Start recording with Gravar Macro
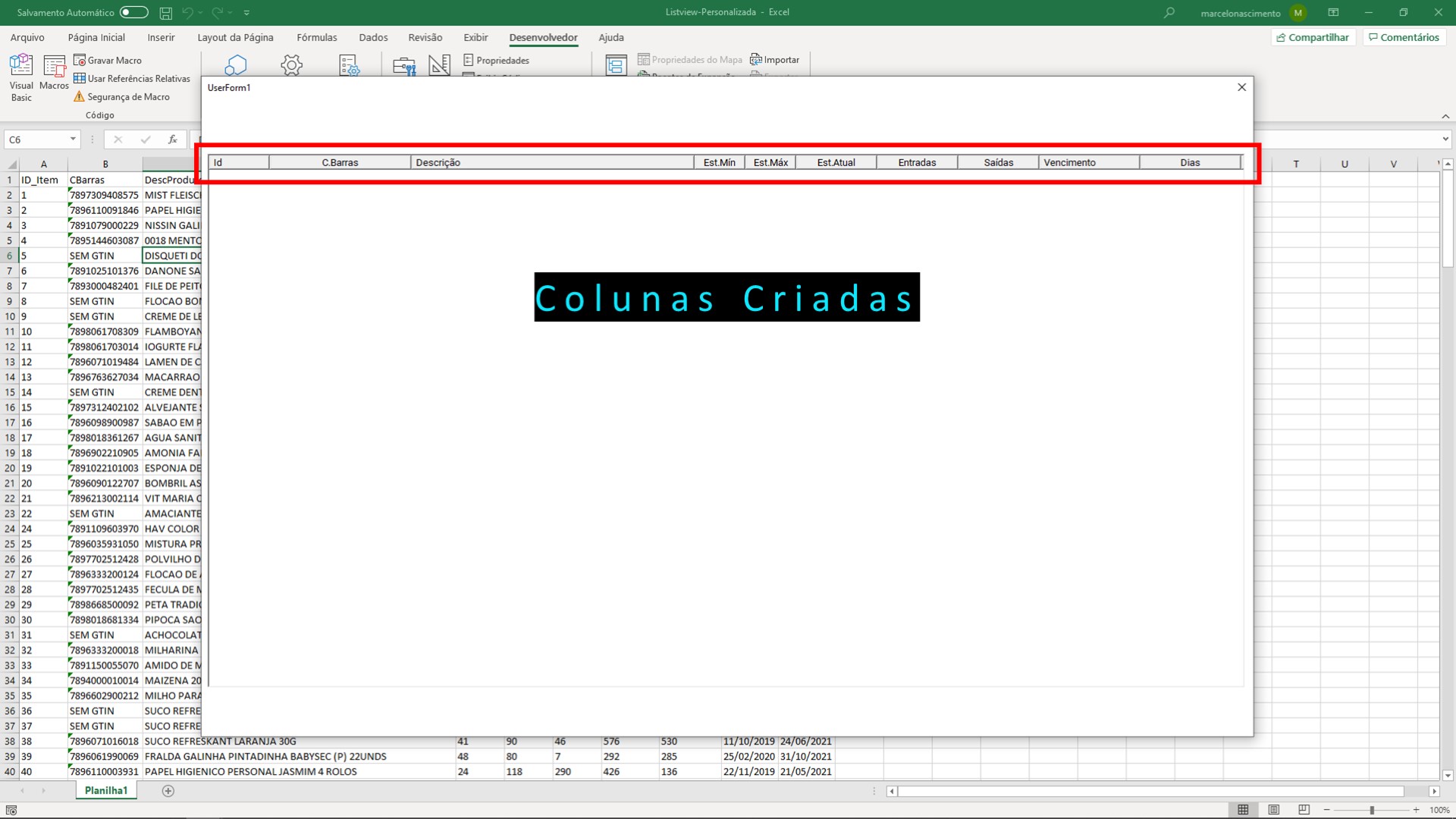The height and width of the screenshot is (819, 1456). [x=108, y=60]
